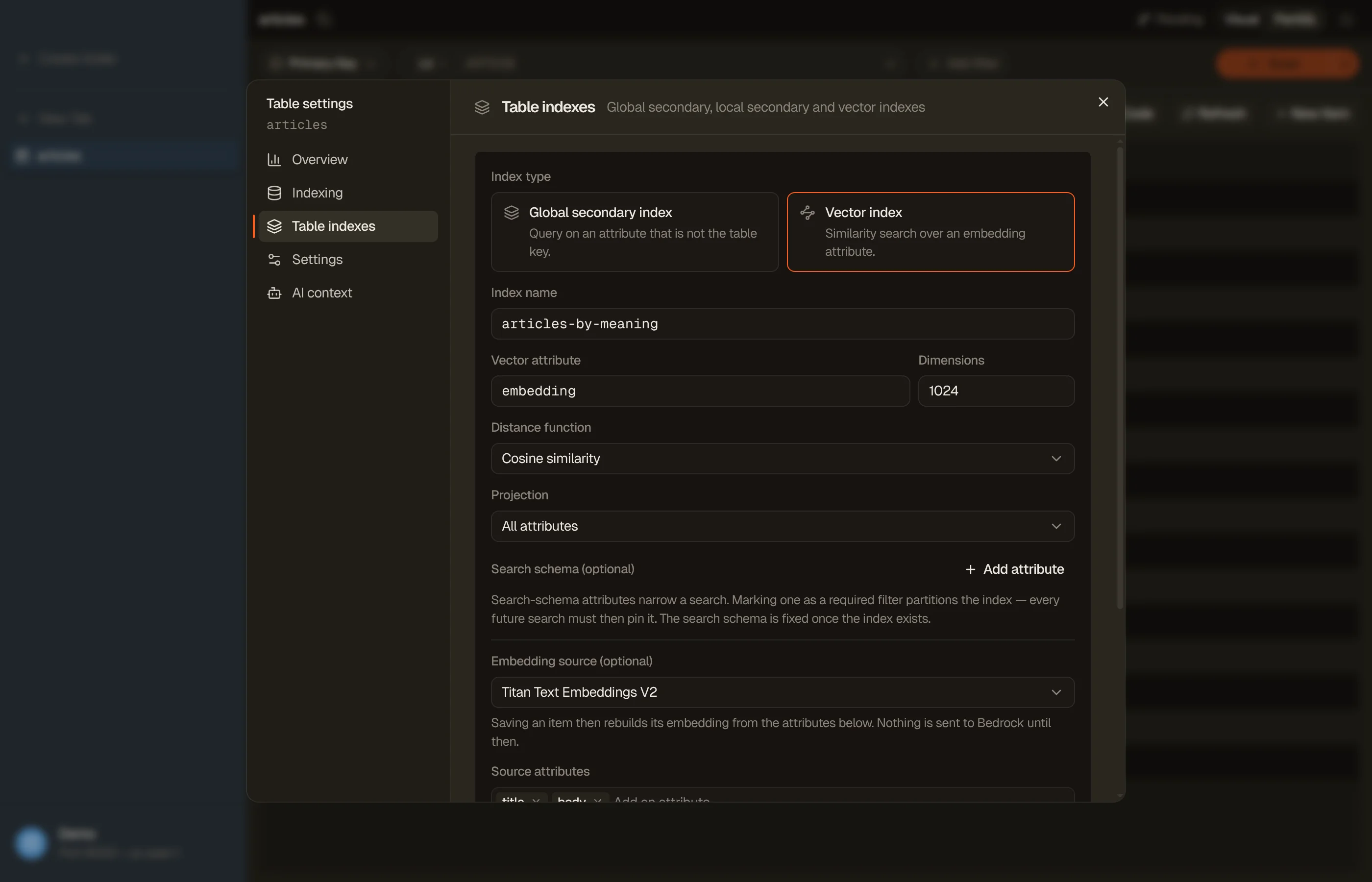Viewport: 1372px width, 882px height.
Task: Open the Overview section via its bar-chart icon
Action: [x=274, y=160]
